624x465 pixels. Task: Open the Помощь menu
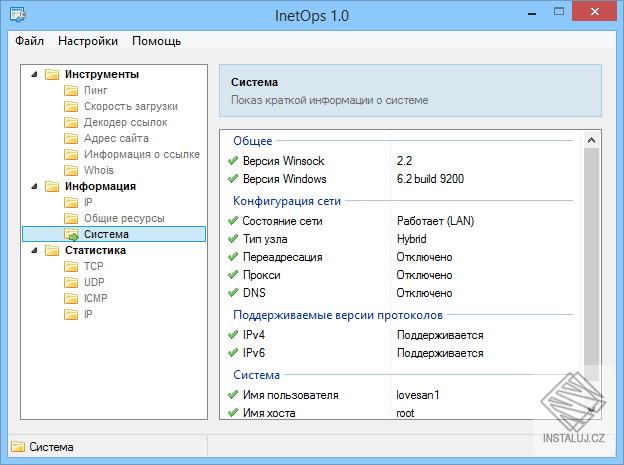click(157, 41)
